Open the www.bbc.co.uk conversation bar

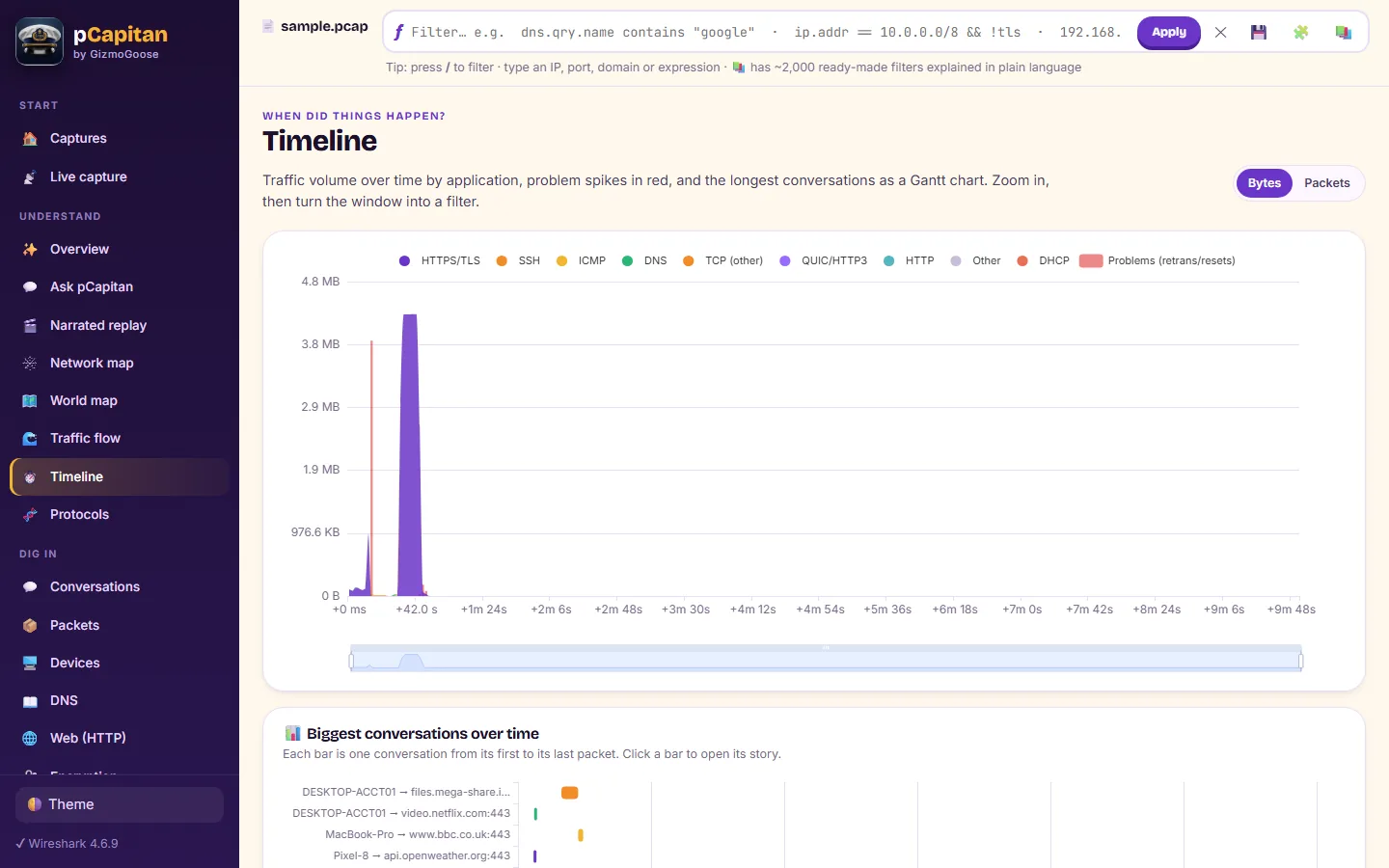[581, 835]
